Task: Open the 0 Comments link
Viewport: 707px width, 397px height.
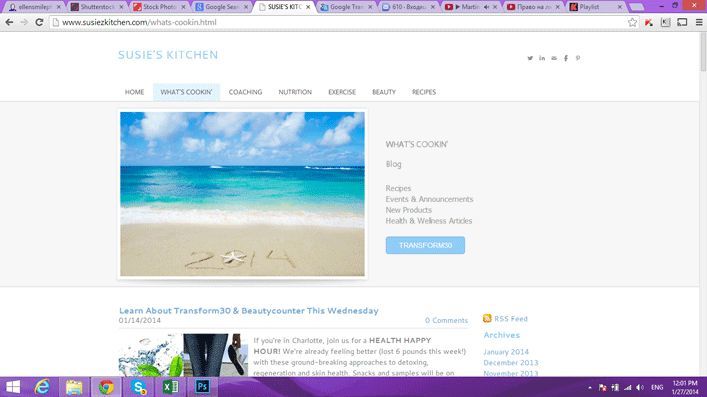Action: 446,320
